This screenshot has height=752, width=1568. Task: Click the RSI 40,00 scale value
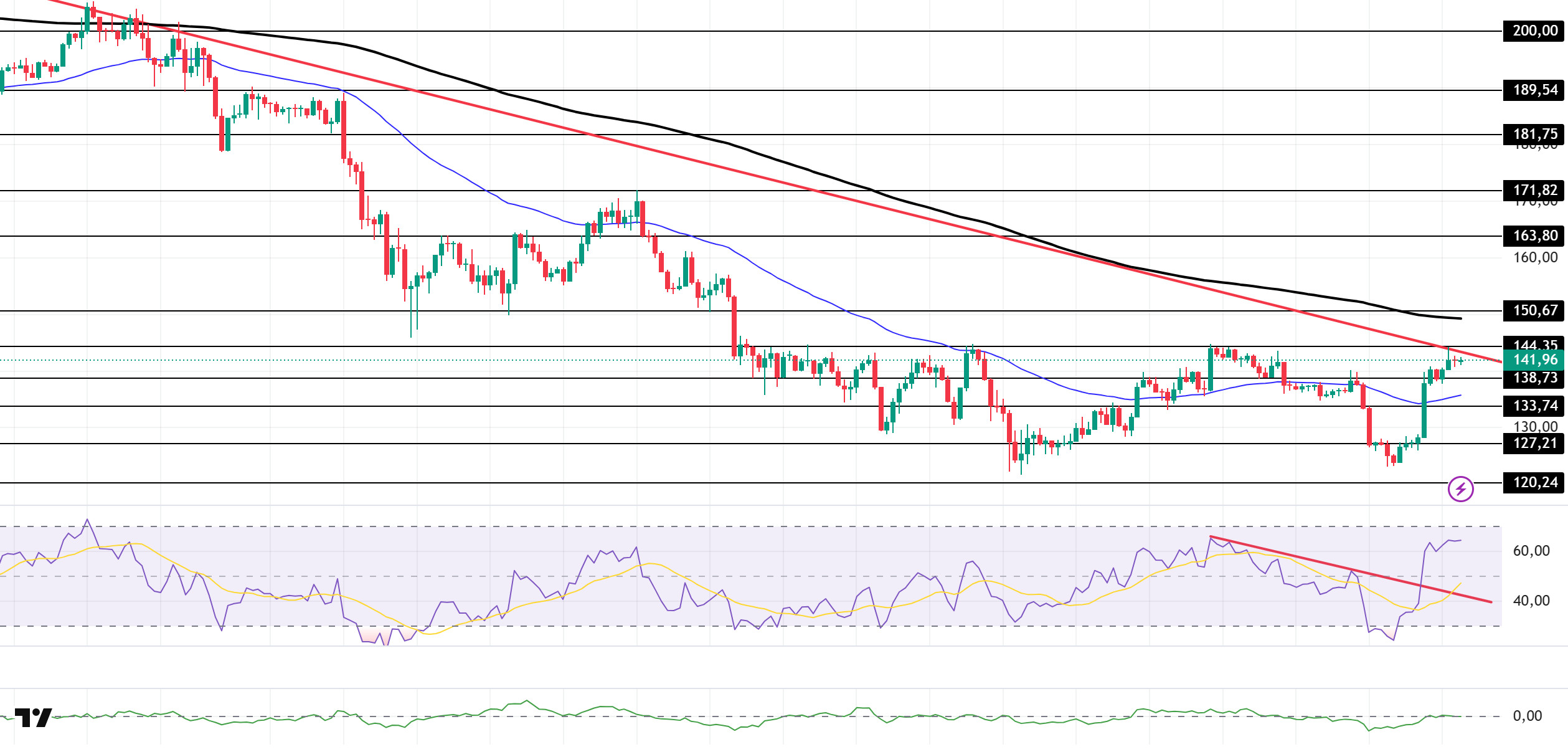coord(1531,601)
